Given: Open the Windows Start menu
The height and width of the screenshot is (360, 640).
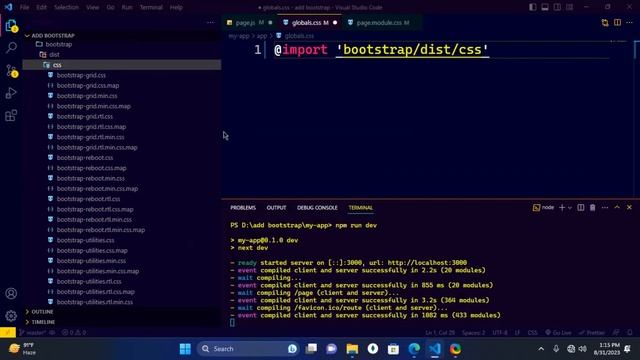Looking at the screenshot, I should (185, 349).
